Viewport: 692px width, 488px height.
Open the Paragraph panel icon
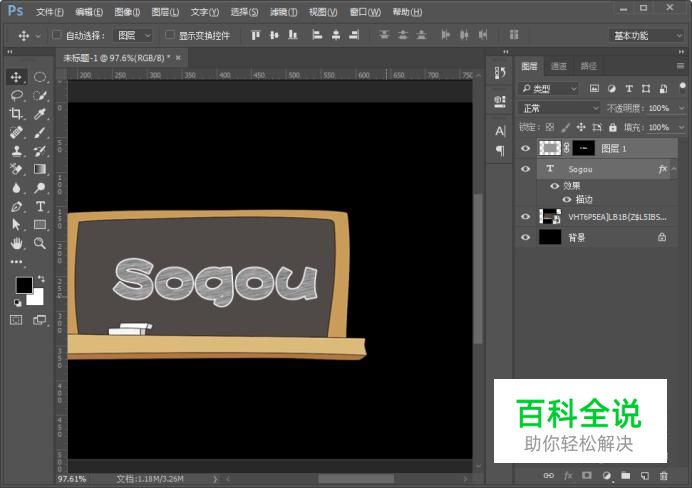500,150
